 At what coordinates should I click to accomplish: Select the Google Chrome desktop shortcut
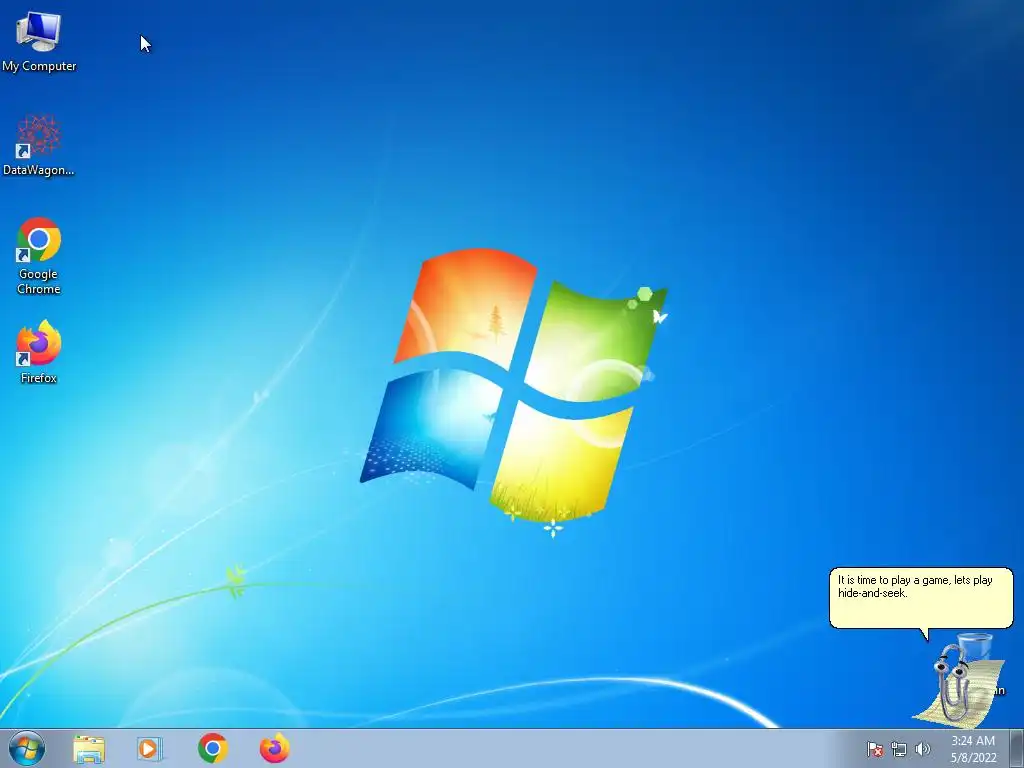(x=39, y=255)
